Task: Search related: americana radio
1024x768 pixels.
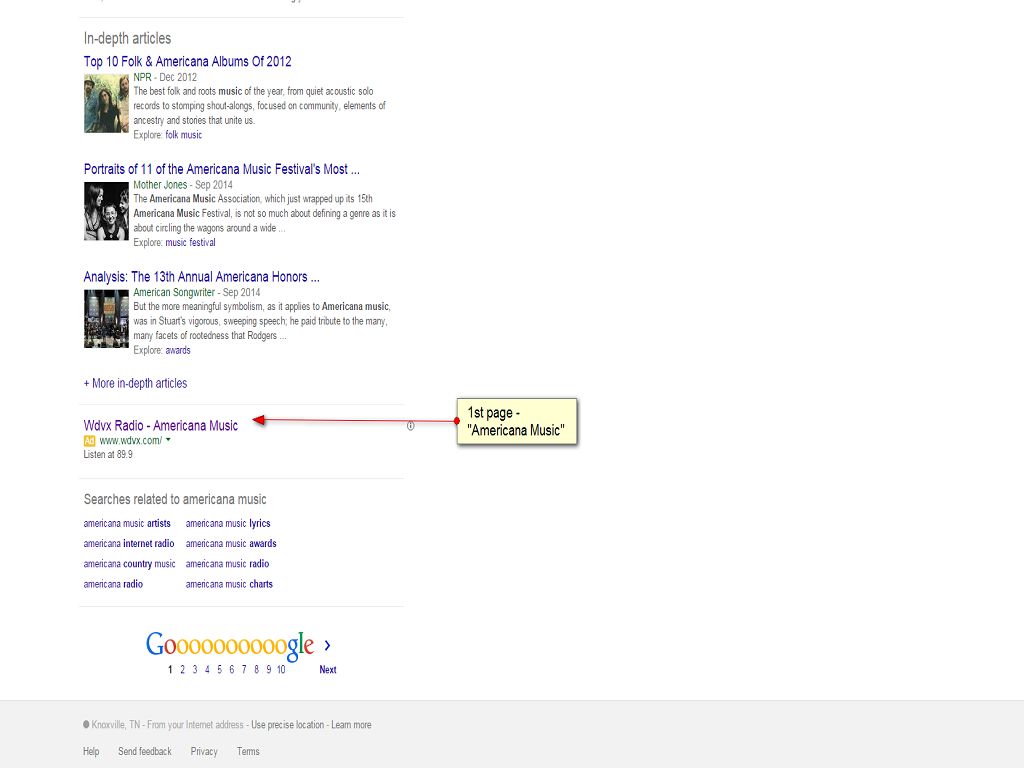Action: tap(113, 584)
